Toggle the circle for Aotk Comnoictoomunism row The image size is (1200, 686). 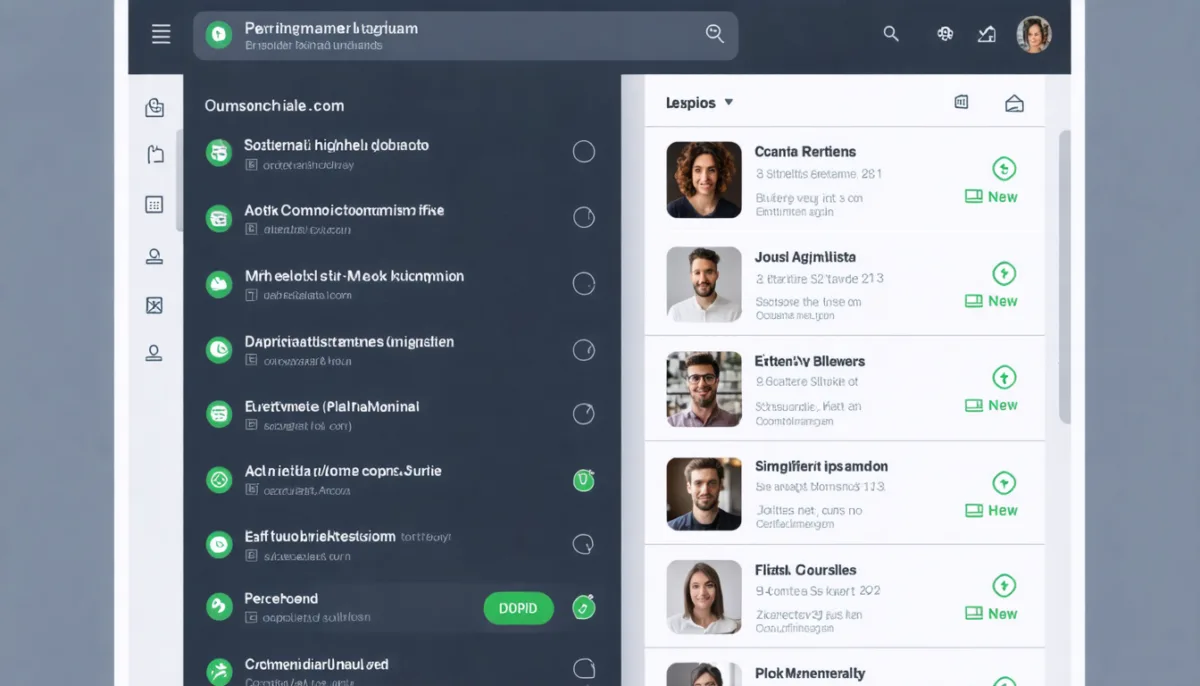click(x=584, y=217)
